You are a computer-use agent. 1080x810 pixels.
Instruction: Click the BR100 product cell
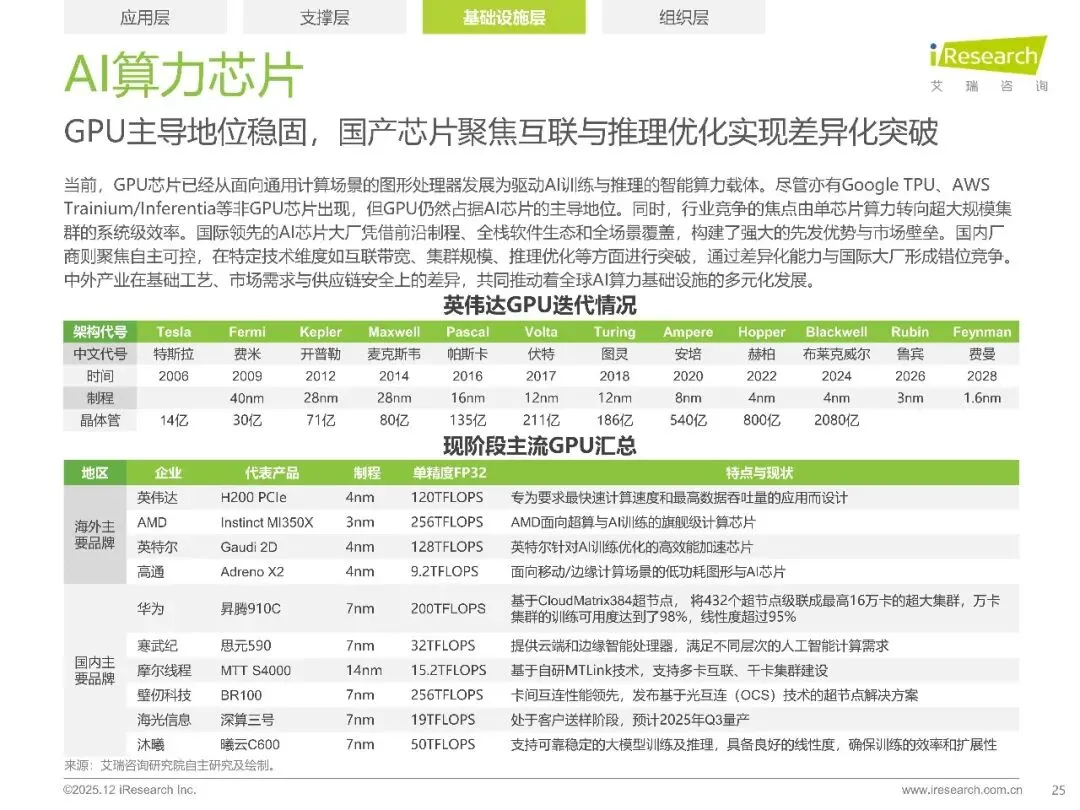(241, 695)
